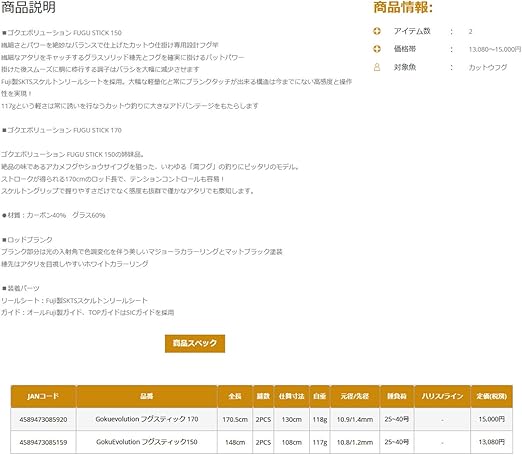Viewport: 522px width, 455px height.
Task: Click the 錘負荷 column header
Action: pyautogui.click(x=397, y=396)
